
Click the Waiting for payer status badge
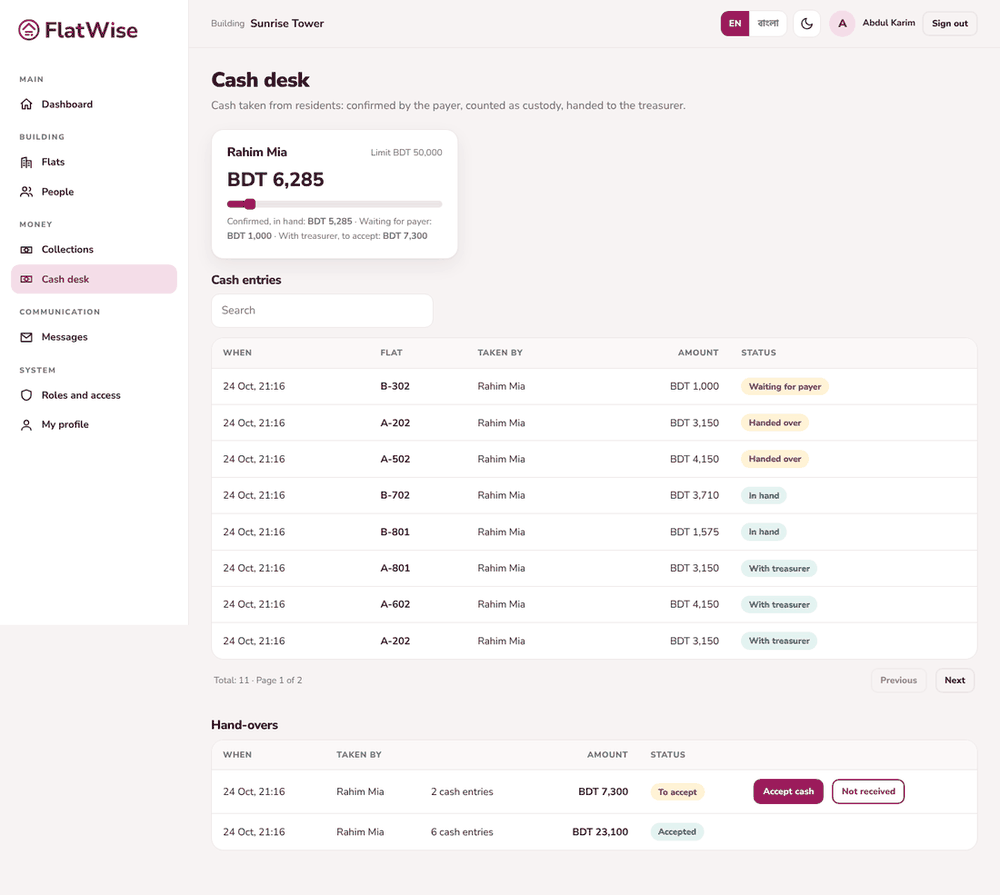[x=784, y=387]
